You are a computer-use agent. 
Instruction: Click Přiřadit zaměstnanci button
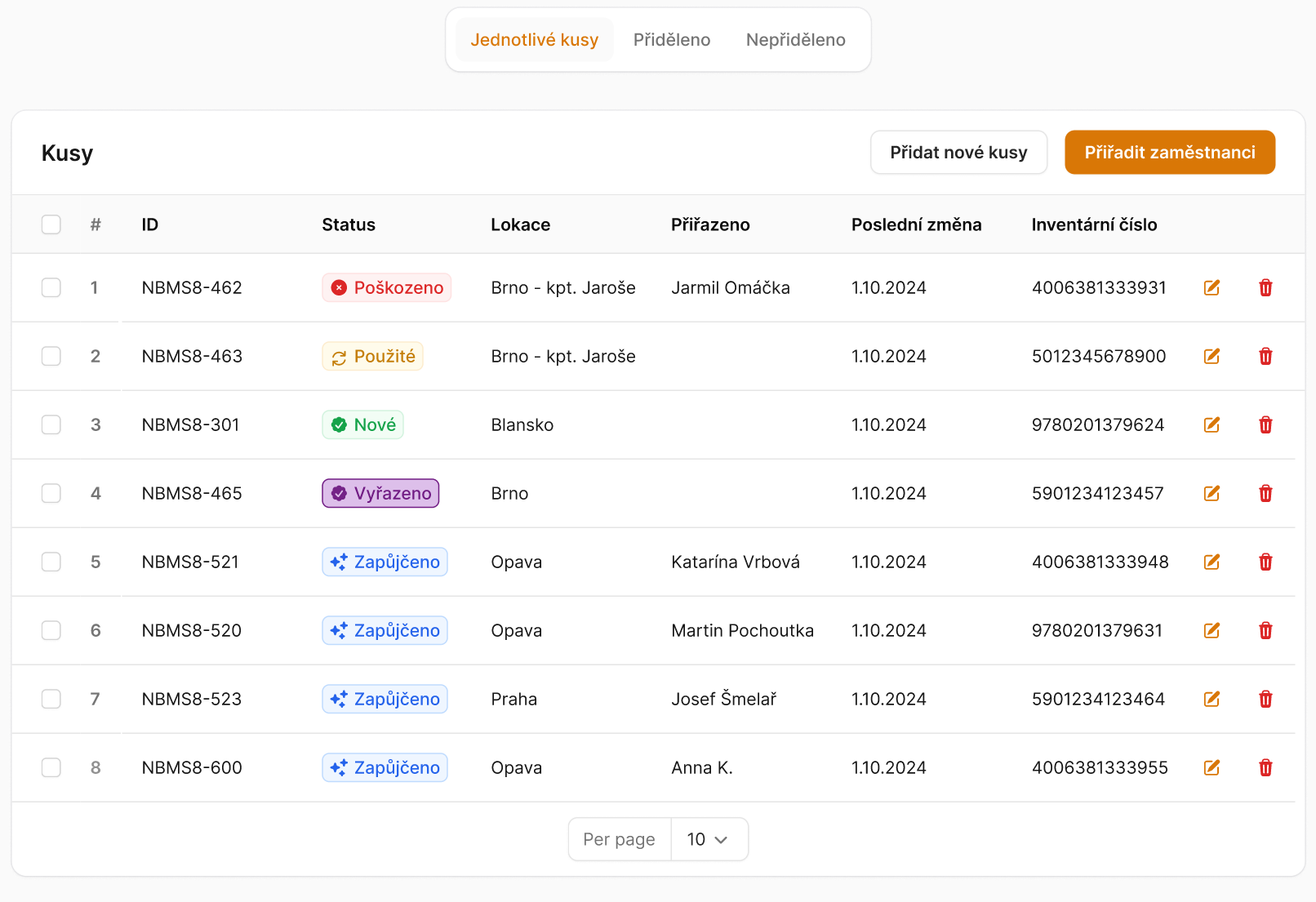[1170, 153]
